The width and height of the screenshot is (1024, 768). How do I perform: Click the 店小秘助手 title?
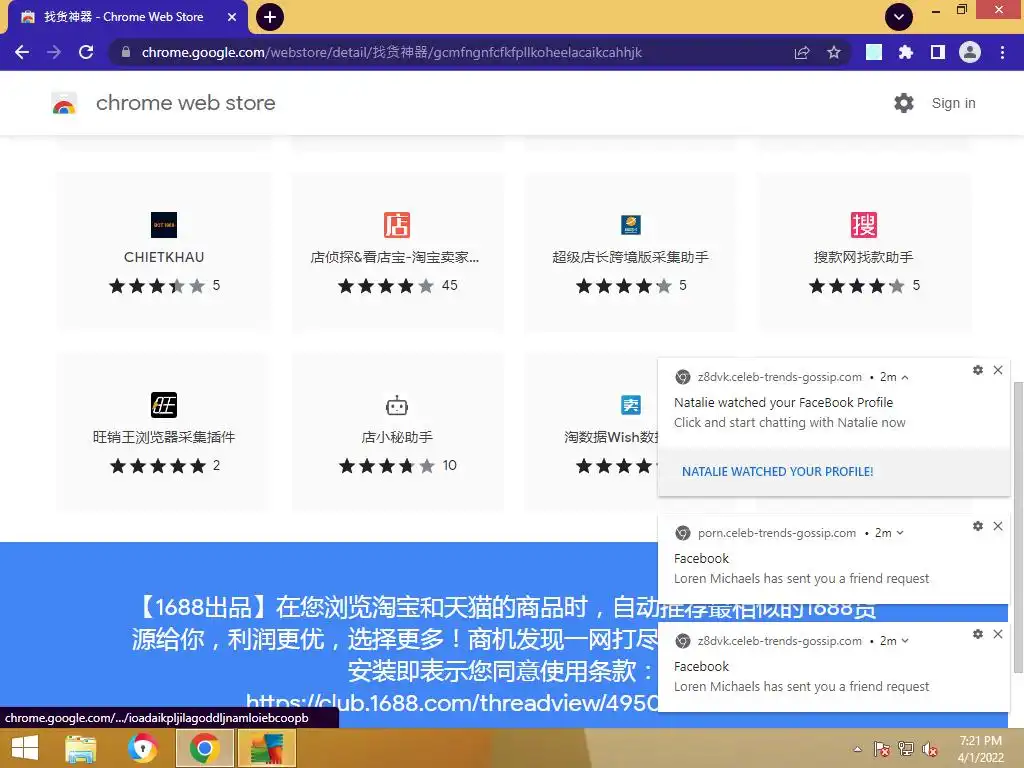397,437
